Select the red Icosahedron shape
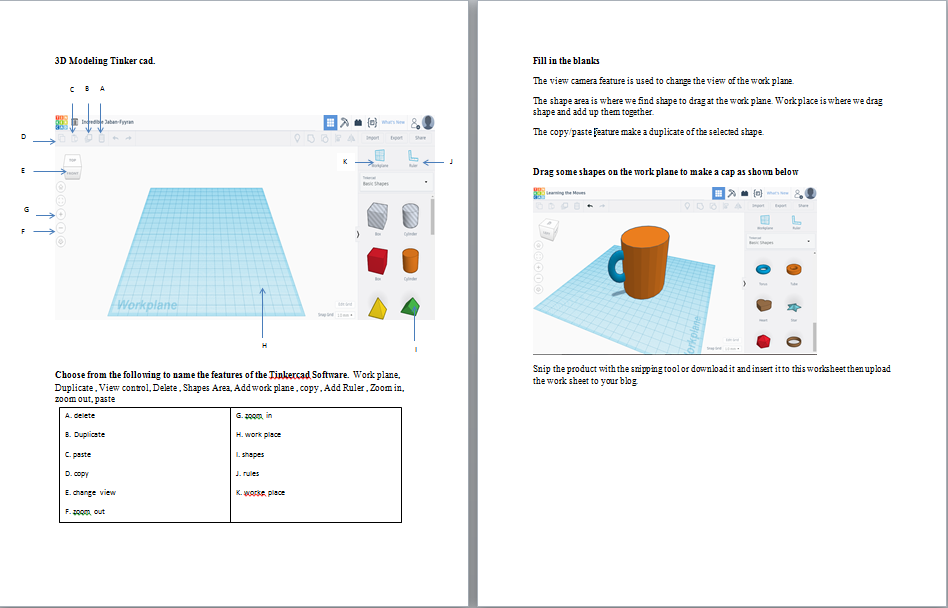 pos(764,341)
